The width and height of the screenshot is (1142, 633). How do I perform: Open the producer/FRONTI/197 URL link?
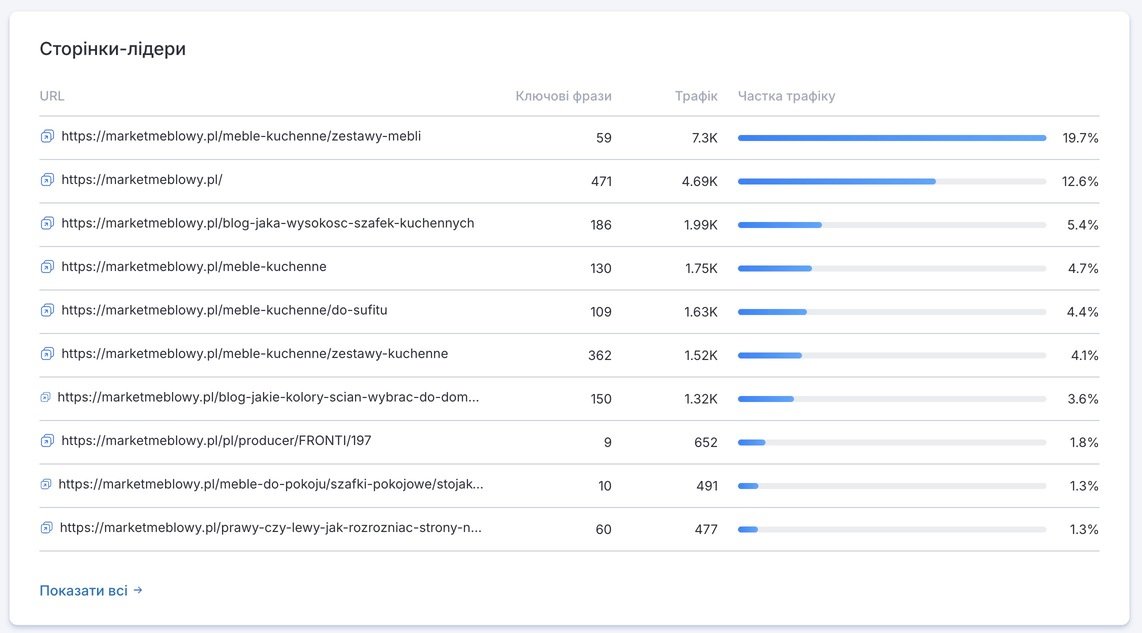pos(216,441)
